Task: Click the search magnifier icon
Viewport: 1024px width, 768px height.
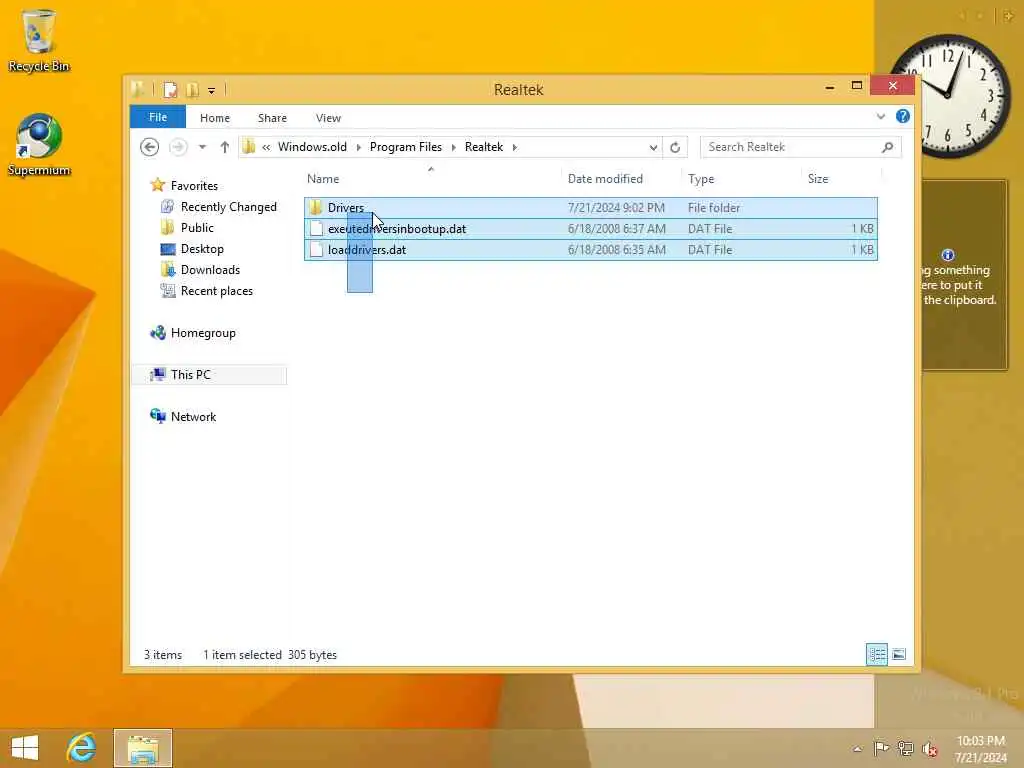Action: click(x=888, y=147)
